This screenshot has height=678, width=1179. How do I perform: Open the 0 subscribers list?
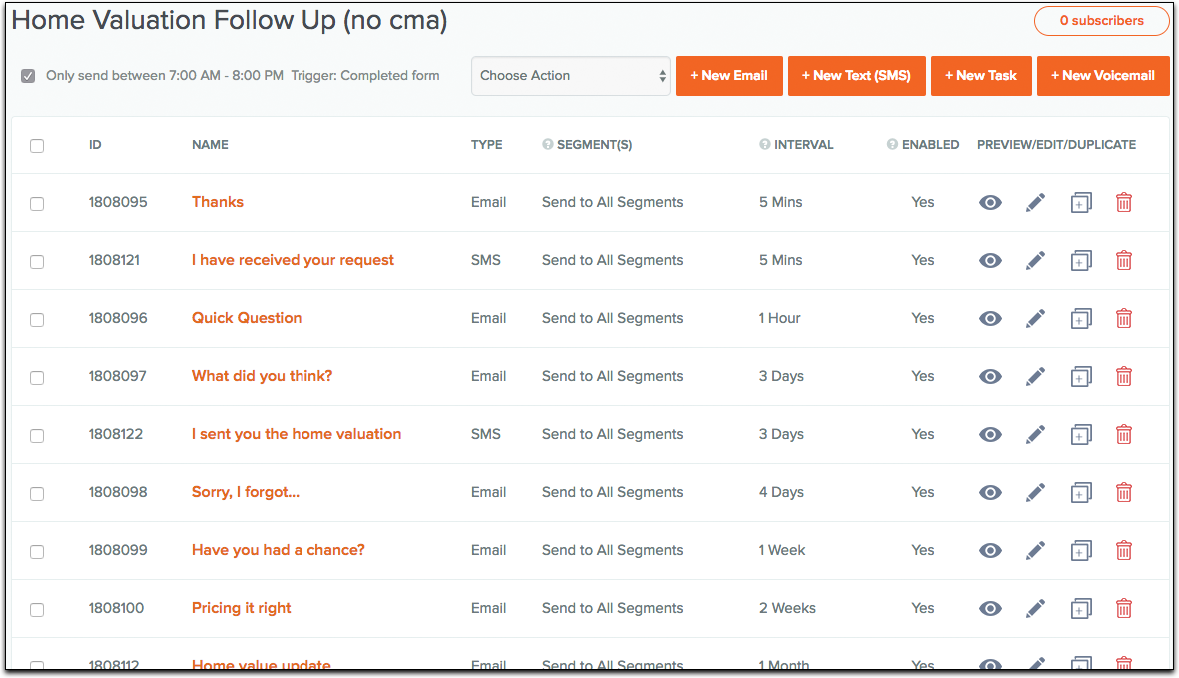click(1101, 21)
